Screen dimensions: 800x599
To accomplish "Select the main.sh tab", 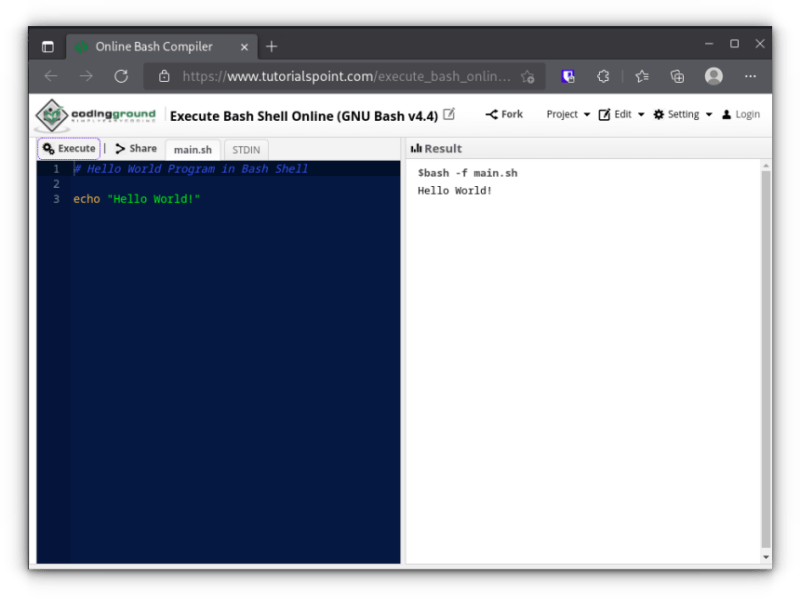I will coord(193,149).
